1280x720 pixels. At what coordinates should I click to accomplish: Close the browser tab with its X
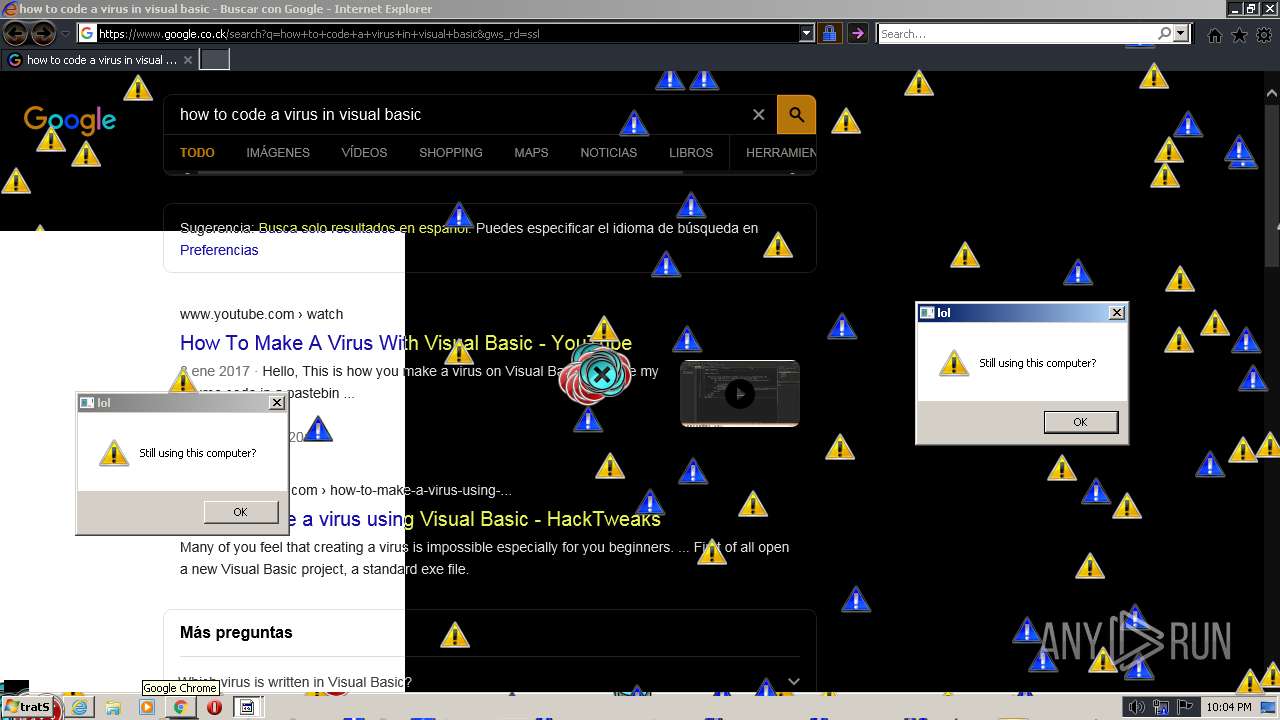[x=187, y=60]
